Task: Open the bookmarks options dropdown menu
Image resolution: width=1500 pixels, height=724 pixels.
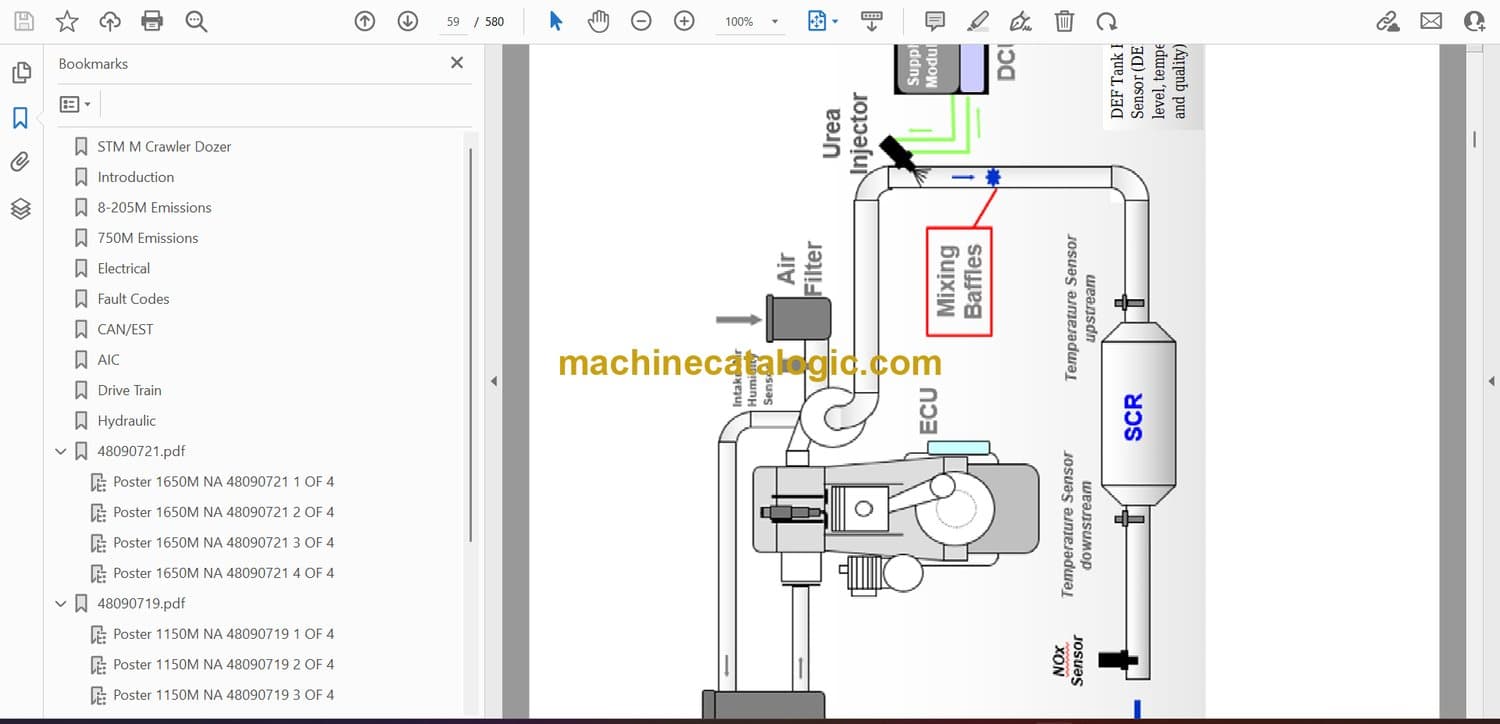Action: (75, 104)
